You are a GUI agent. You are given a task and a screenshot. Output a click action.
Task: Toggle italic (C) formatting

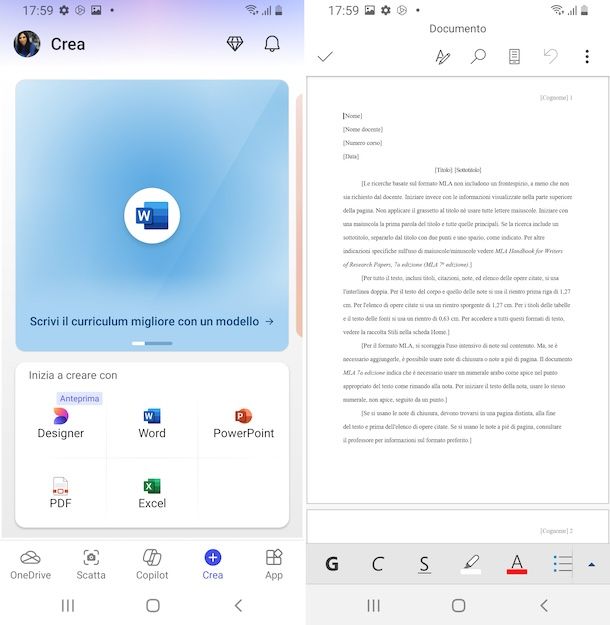(378, 564)
